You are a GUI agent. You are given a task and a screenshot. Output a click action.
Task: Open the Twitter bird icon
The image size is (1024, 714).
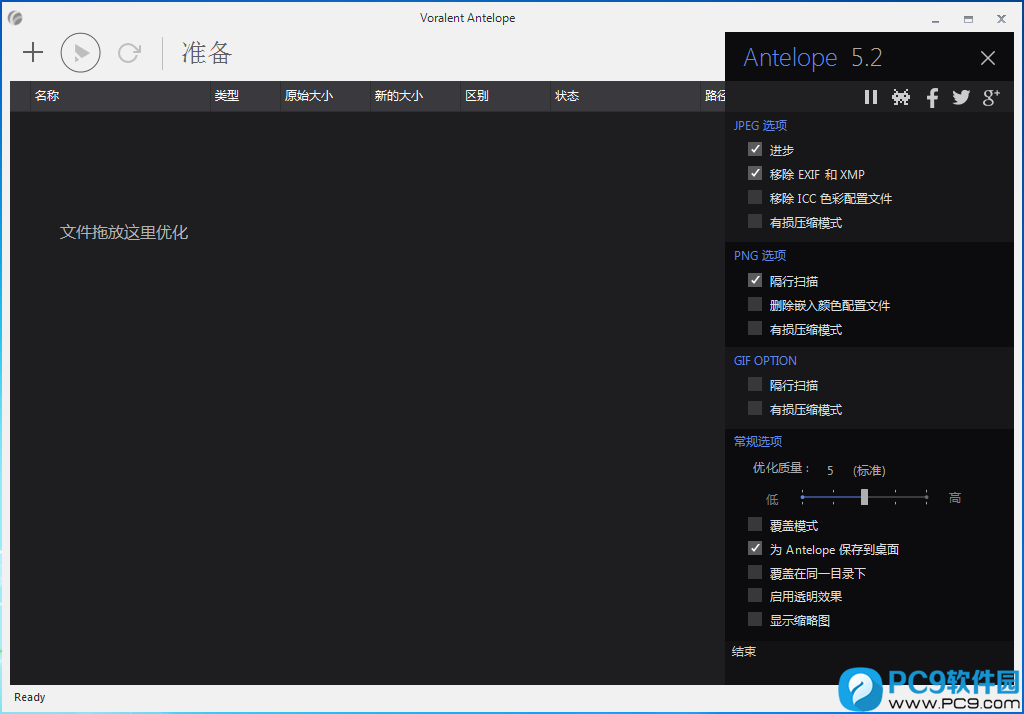click(961, 97)
